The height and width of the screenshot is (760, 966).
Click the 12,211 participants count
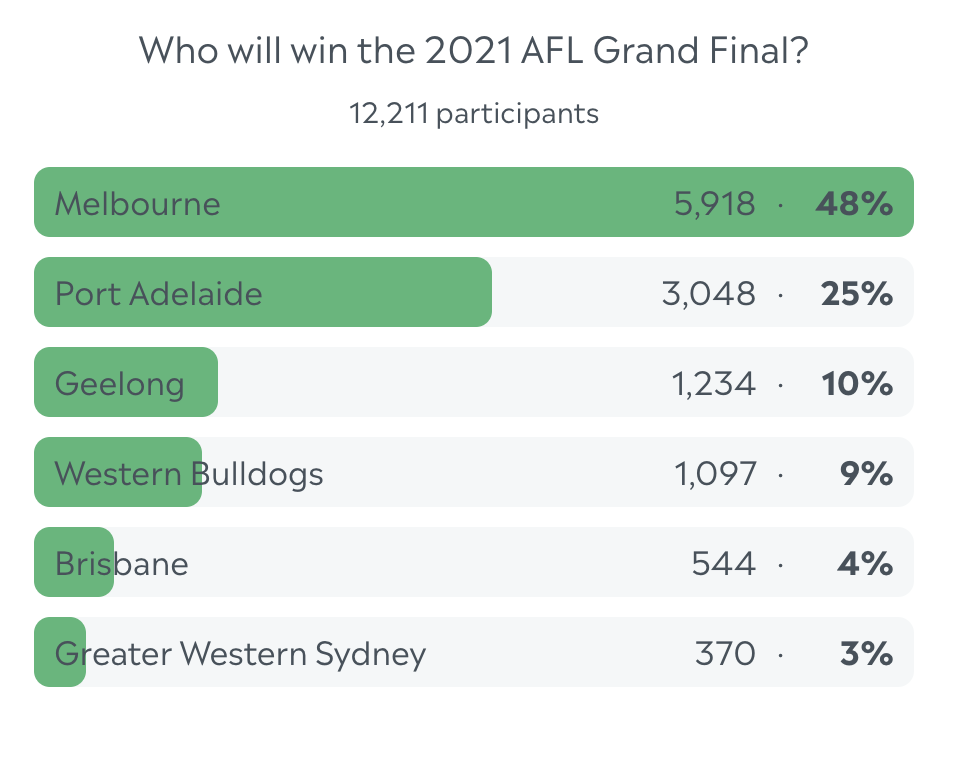[x=473, y=113]
